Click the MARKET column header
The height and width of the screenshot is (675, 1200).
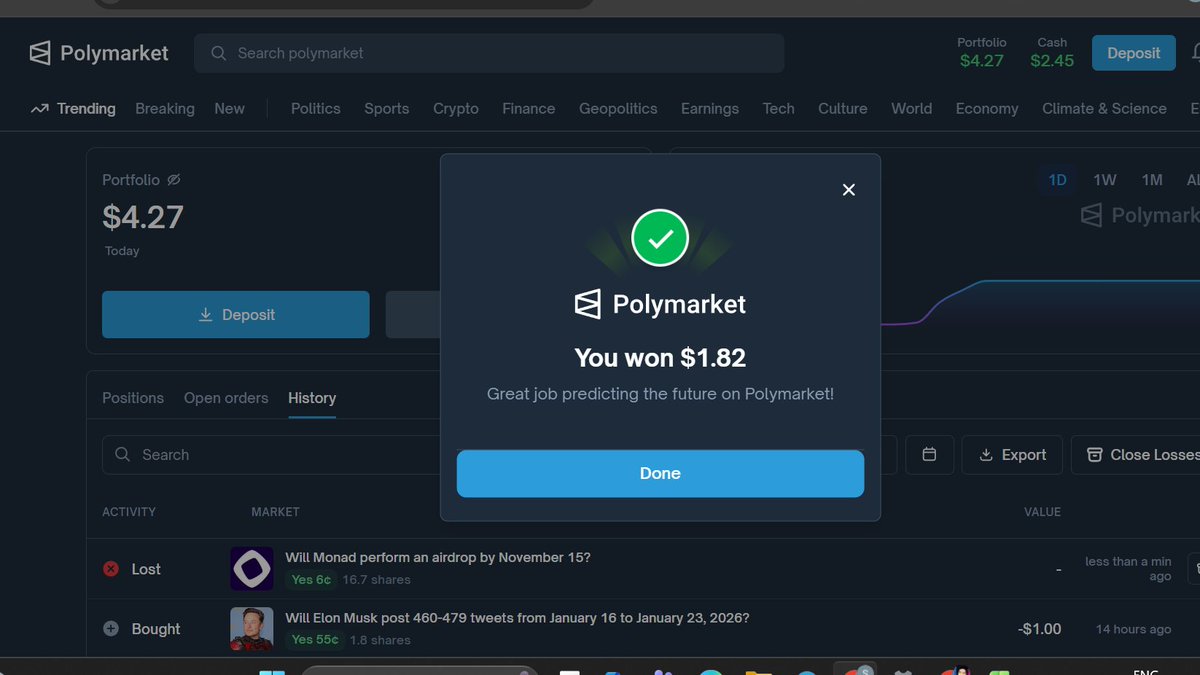pos(275,512)
